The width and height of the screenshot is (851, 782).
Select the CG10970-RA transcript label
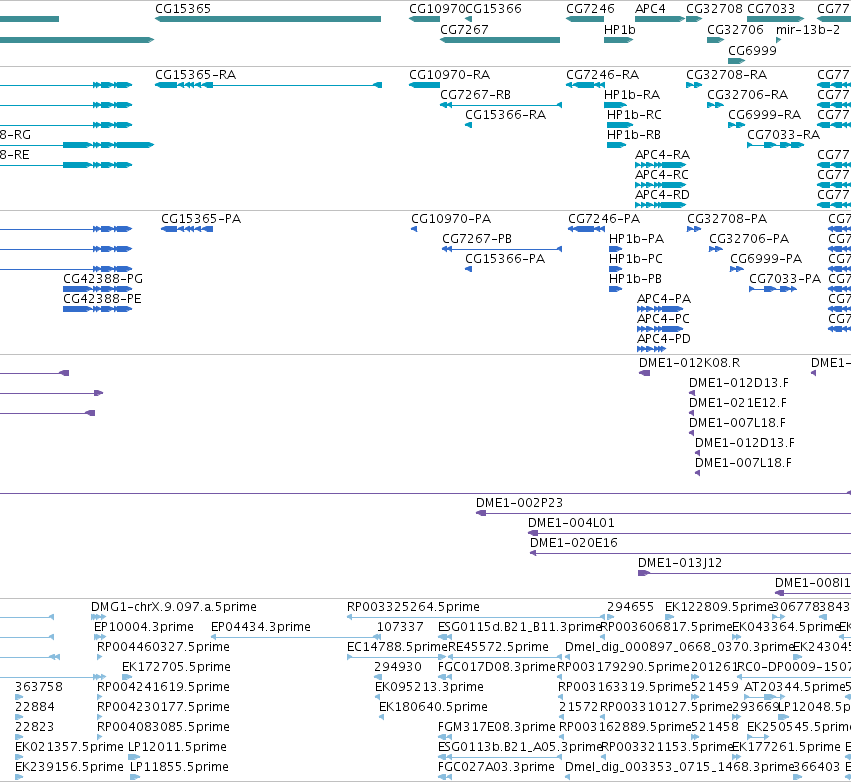(449, 75)
